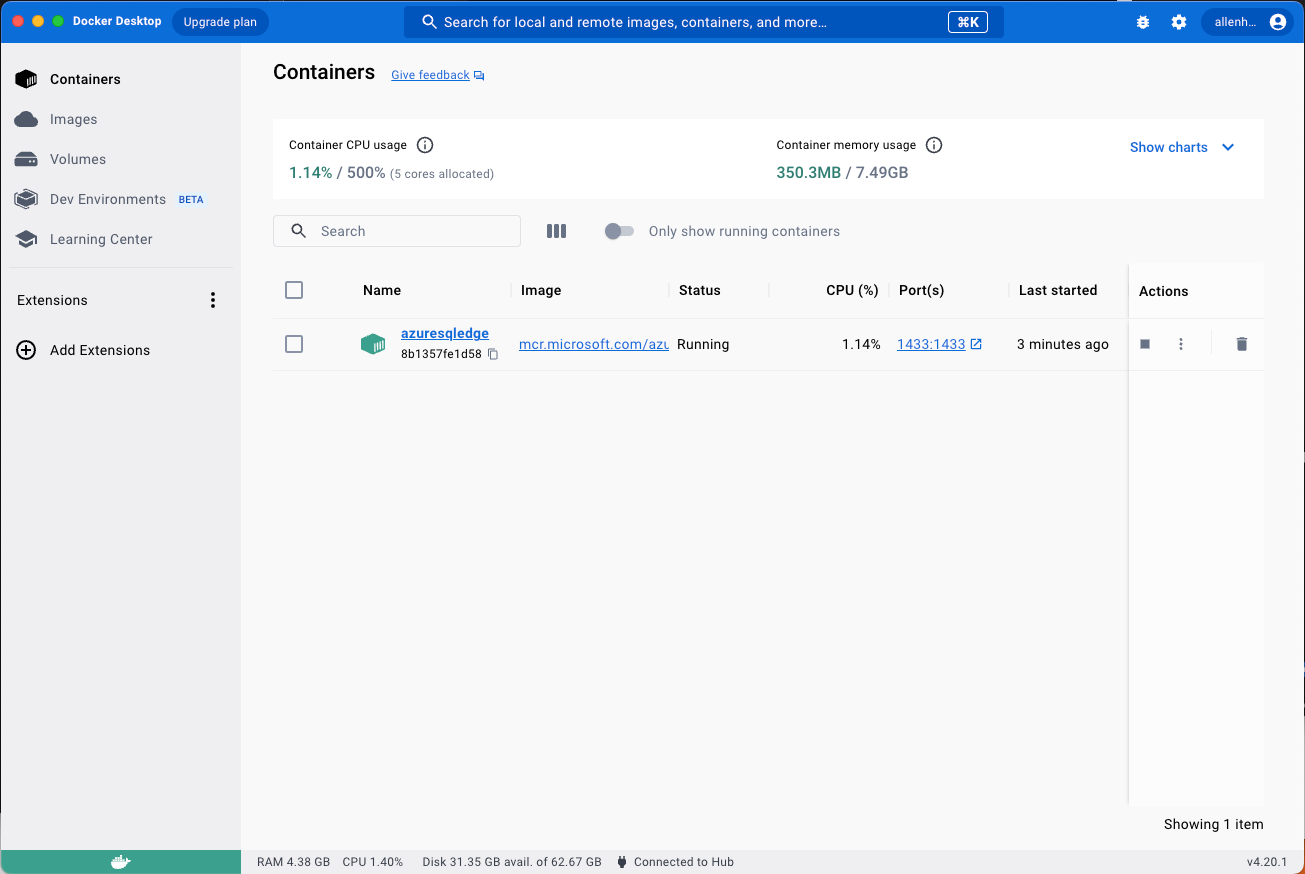Click the Upgrade plan button
Viewport: 1305px width, 874px height.
point(220,22)
